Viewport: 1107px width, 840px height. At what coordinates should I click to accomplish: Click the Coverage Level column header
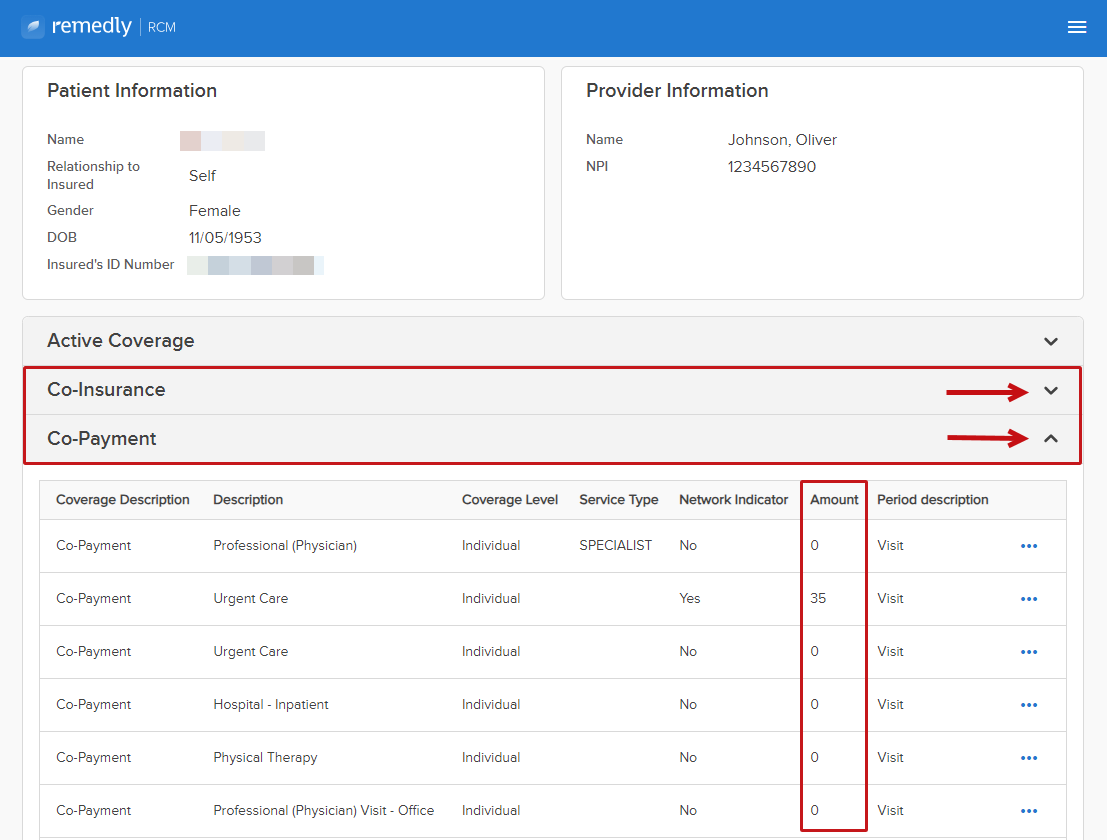tap(510, 500)
